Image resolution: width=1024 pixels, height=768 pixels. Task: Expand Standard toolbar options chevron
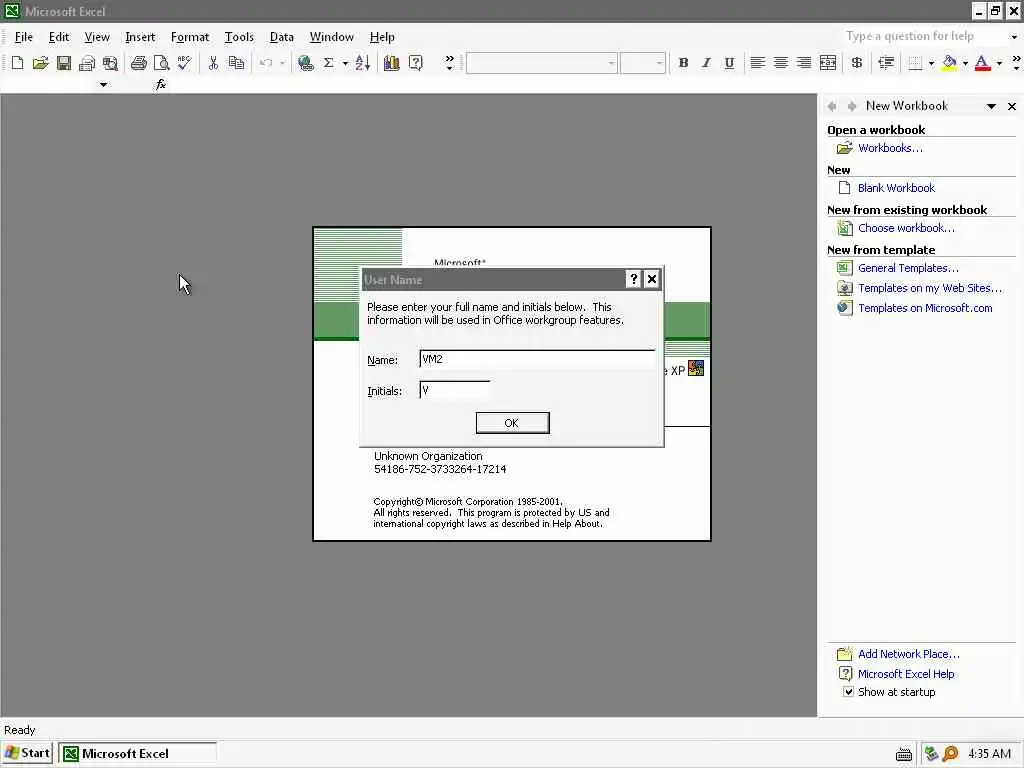pyautogui.click(x=449, y=63)
